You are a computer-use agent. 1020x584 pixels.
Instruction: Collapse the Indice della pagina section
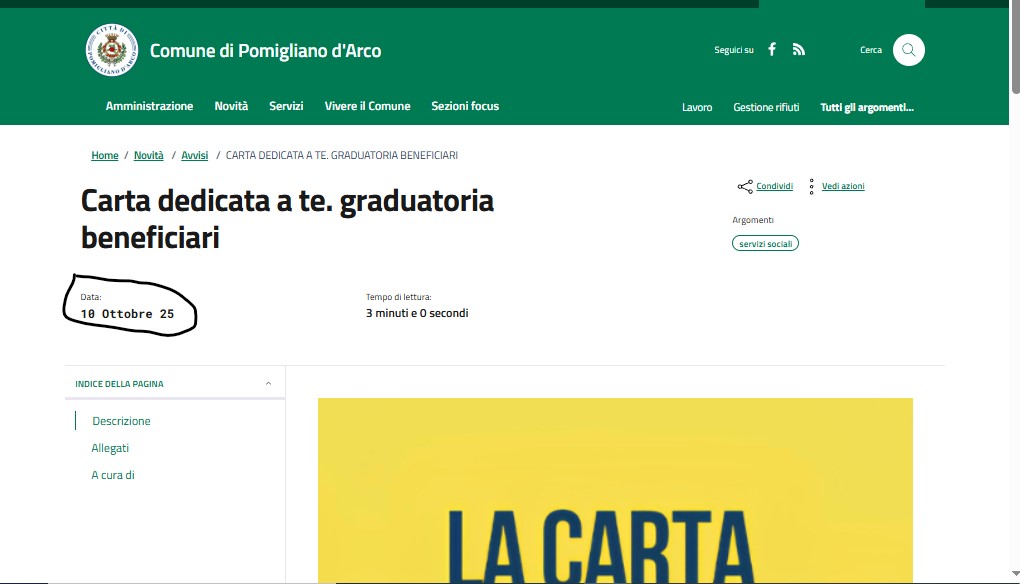[x=268, y=384]
